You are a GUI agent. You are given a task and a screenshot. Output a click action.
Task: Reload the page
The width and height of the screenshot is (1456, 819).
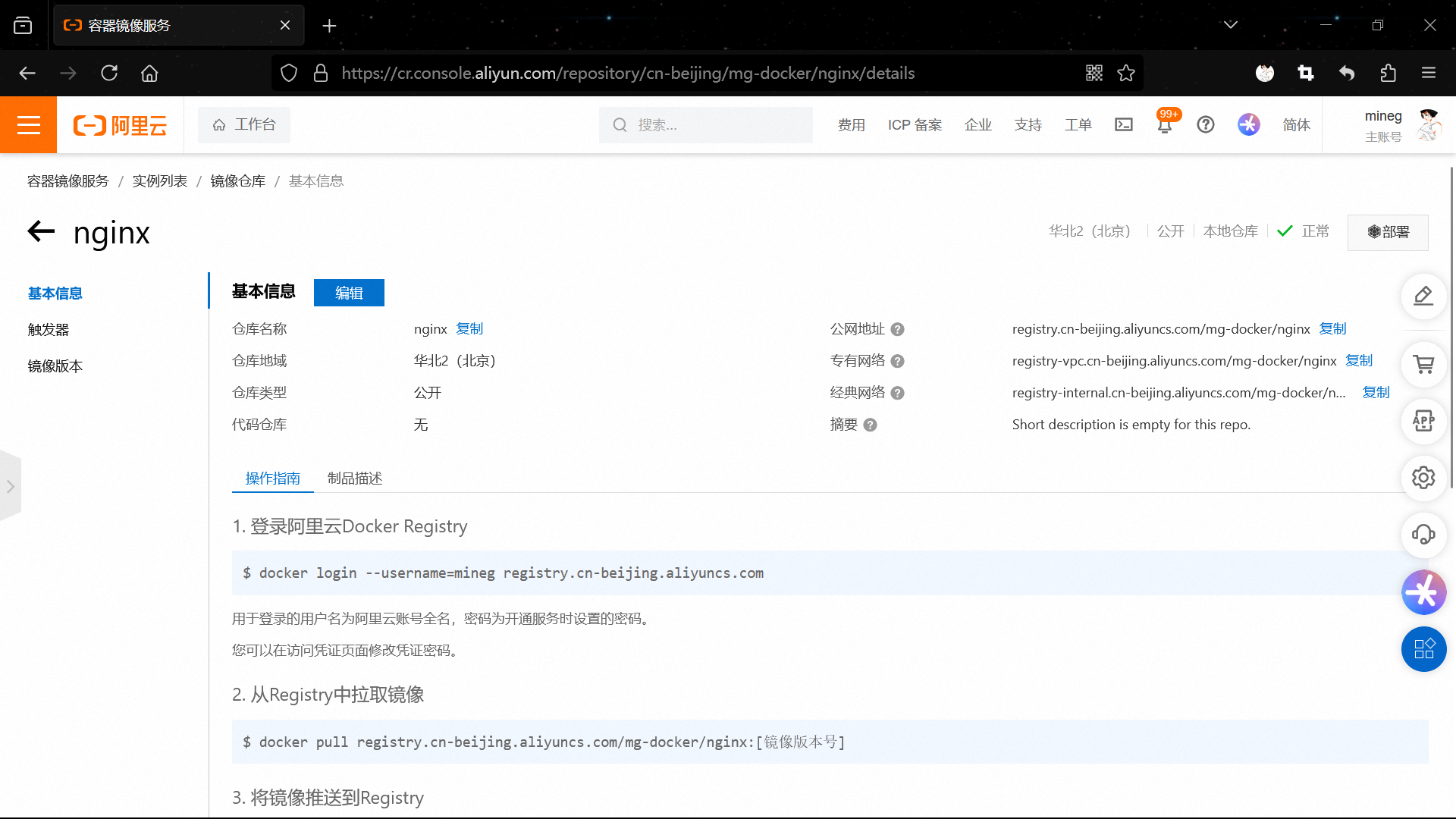point(109,73)
